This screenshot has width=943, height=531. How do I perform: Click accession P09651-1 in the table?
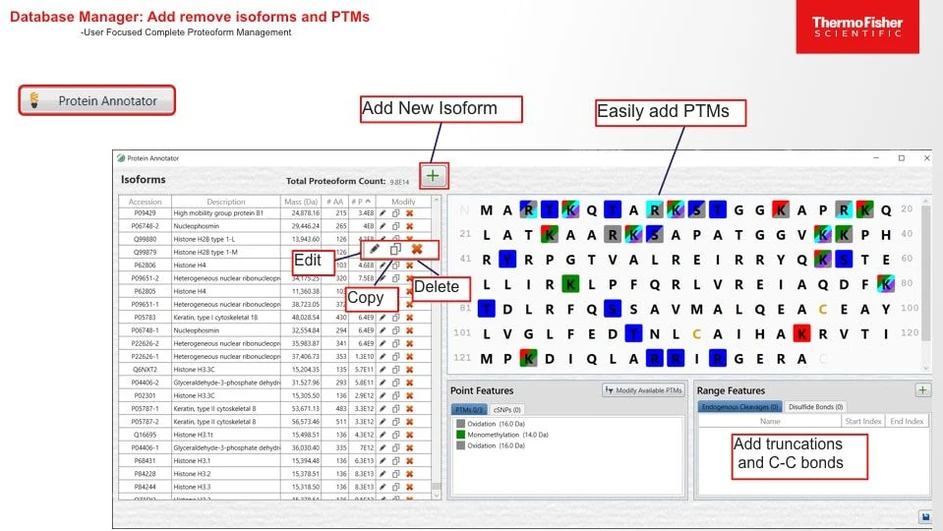pyautogui.click(x=145, y=304)
